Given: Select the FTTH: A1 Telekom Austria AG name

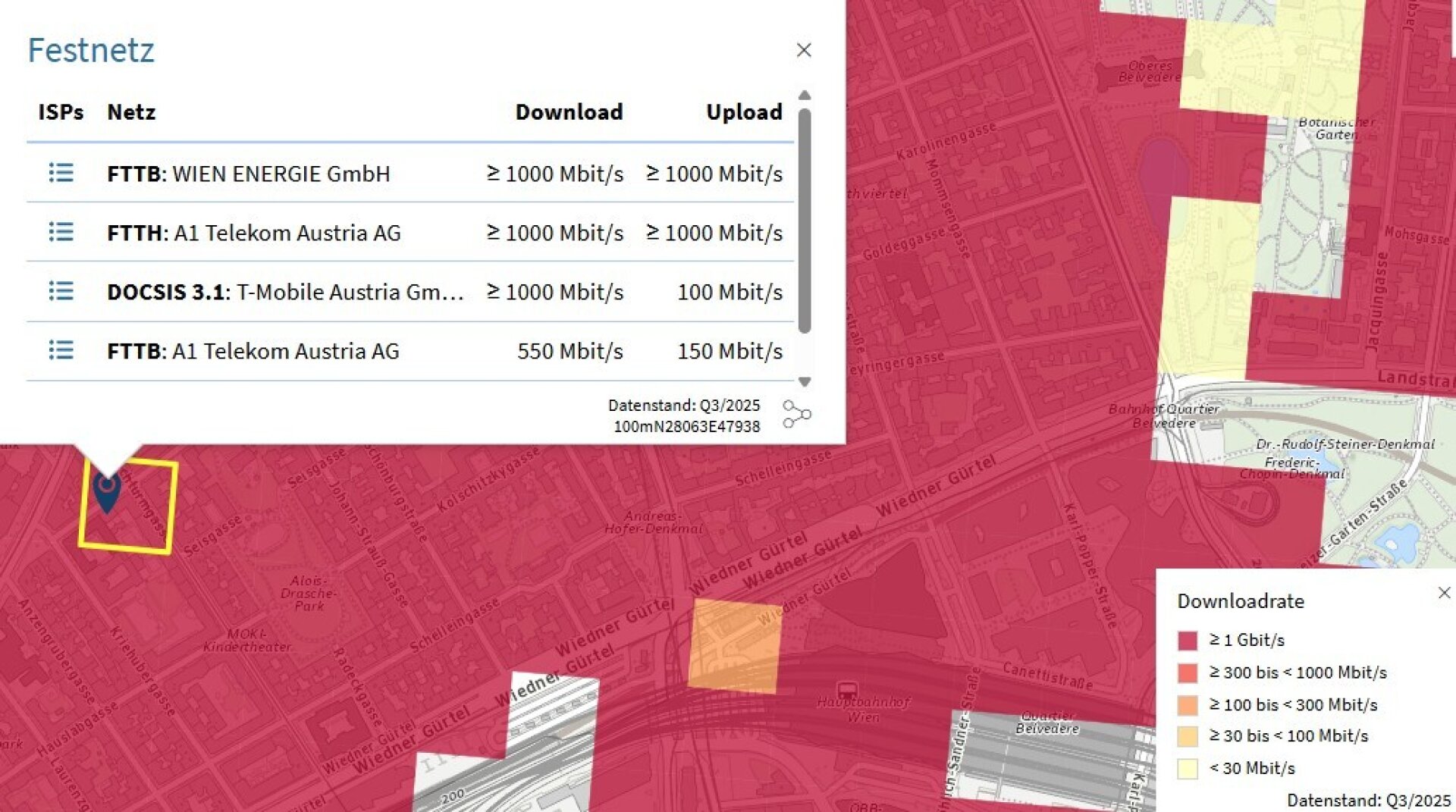Looking at the screenshot, I should (x=254, y=233).
